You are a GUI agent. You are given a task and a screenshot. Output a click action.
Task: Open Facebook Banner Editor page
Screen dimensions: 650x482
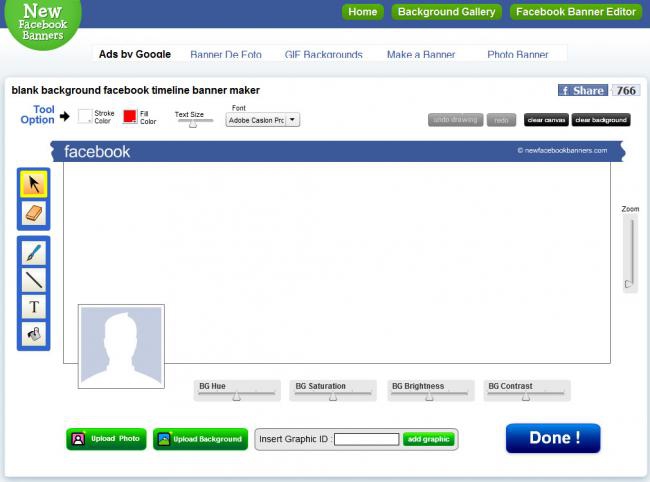[x=576, y=12]
